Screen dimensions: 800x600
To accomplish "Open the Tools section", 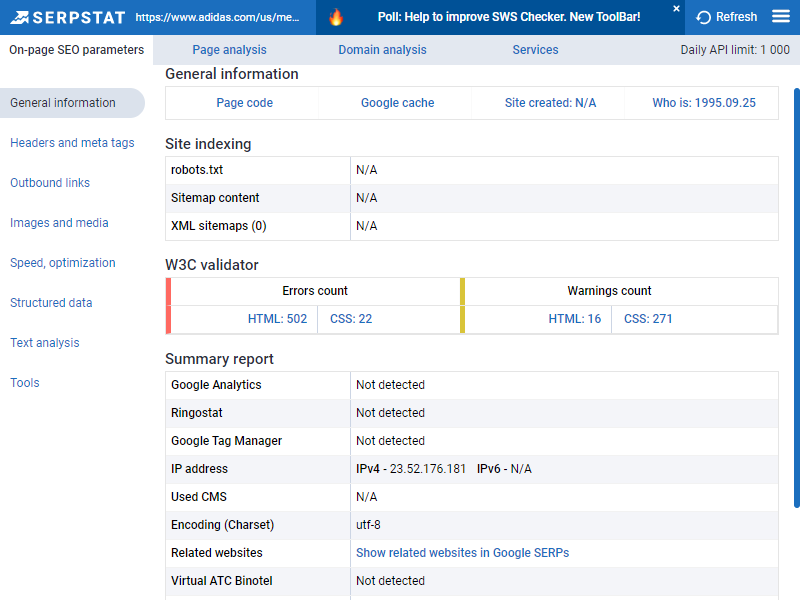I will [x=24, y=383].
